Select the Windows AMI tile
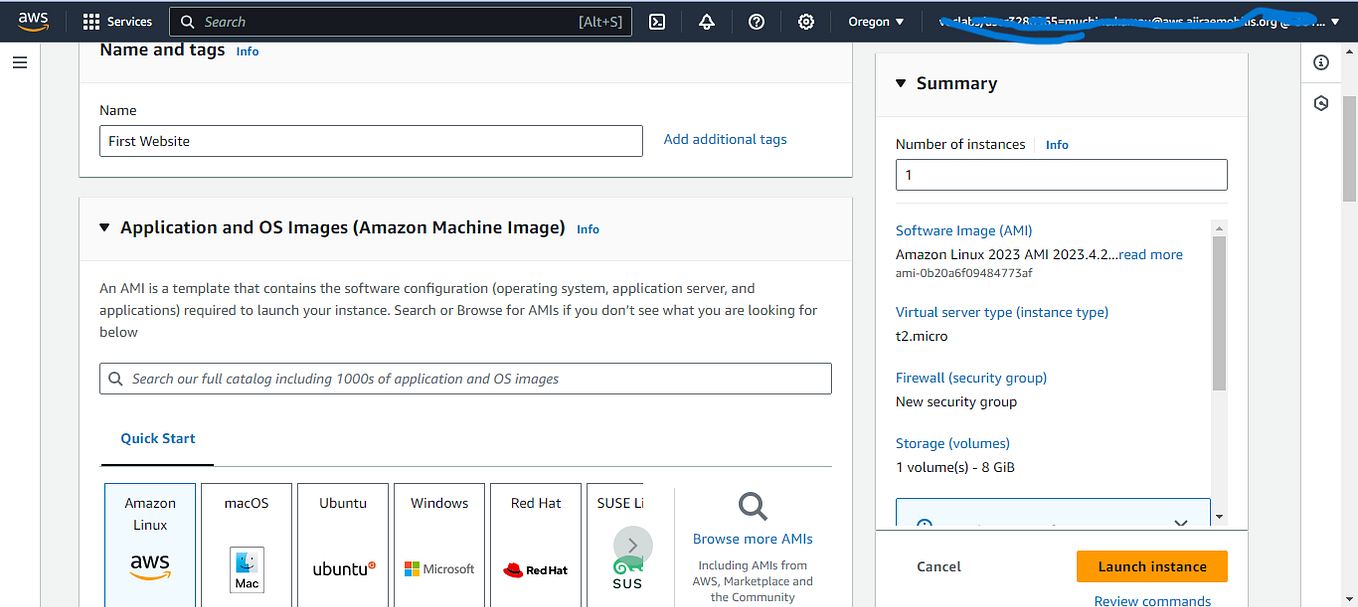The width and height of the screenshot is (1358, 607). (x=438, y=545)
